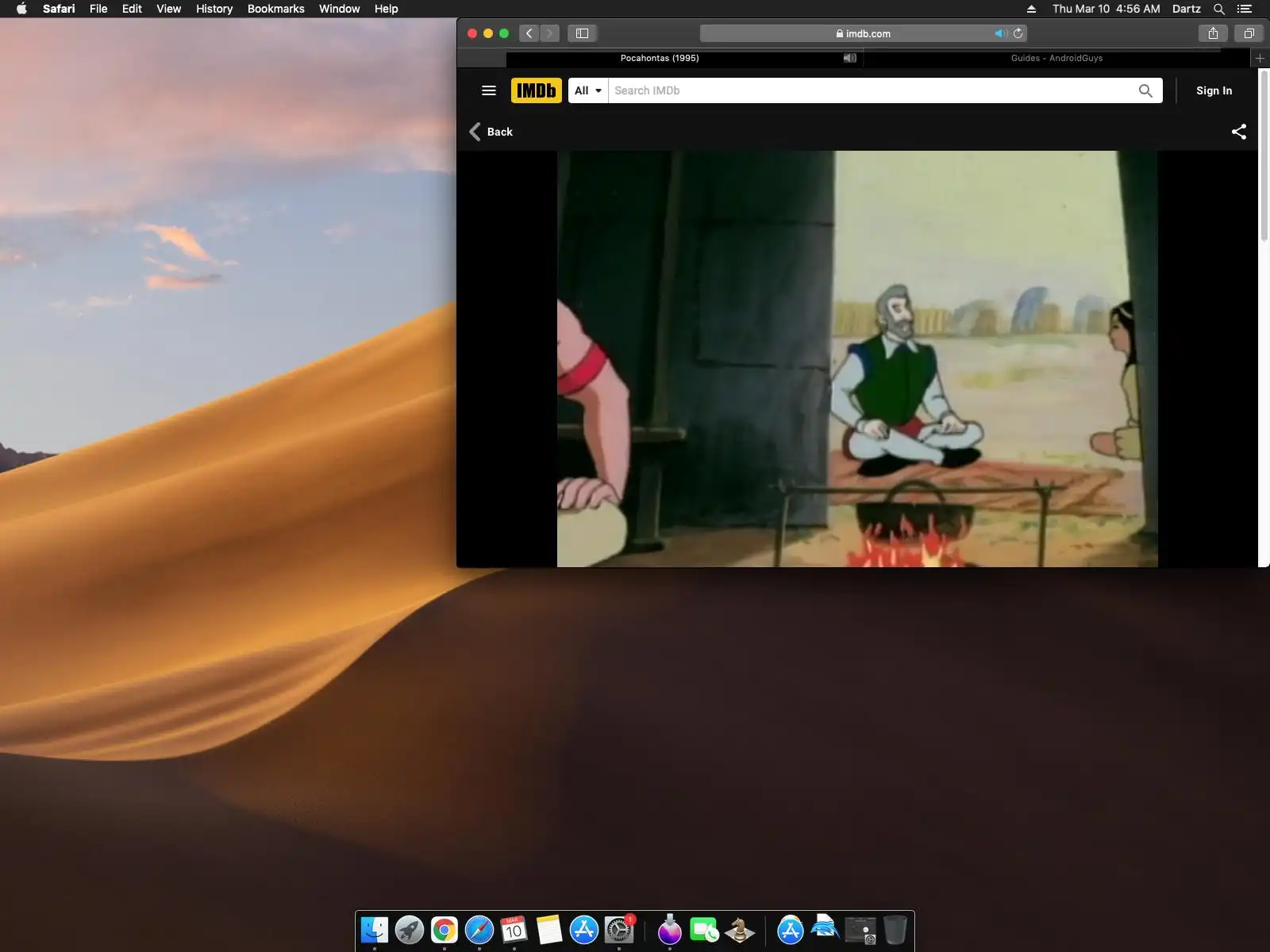Open the Safari app menu
Image resolution: width=1270 pixels, height=952 pixels.
coord(59,9)
